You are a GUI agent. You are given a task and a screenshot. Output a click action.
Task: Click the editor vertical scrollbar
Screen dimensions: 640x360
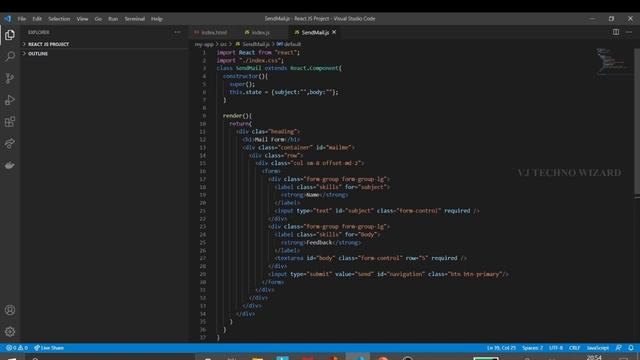click(x=636, y=122)
